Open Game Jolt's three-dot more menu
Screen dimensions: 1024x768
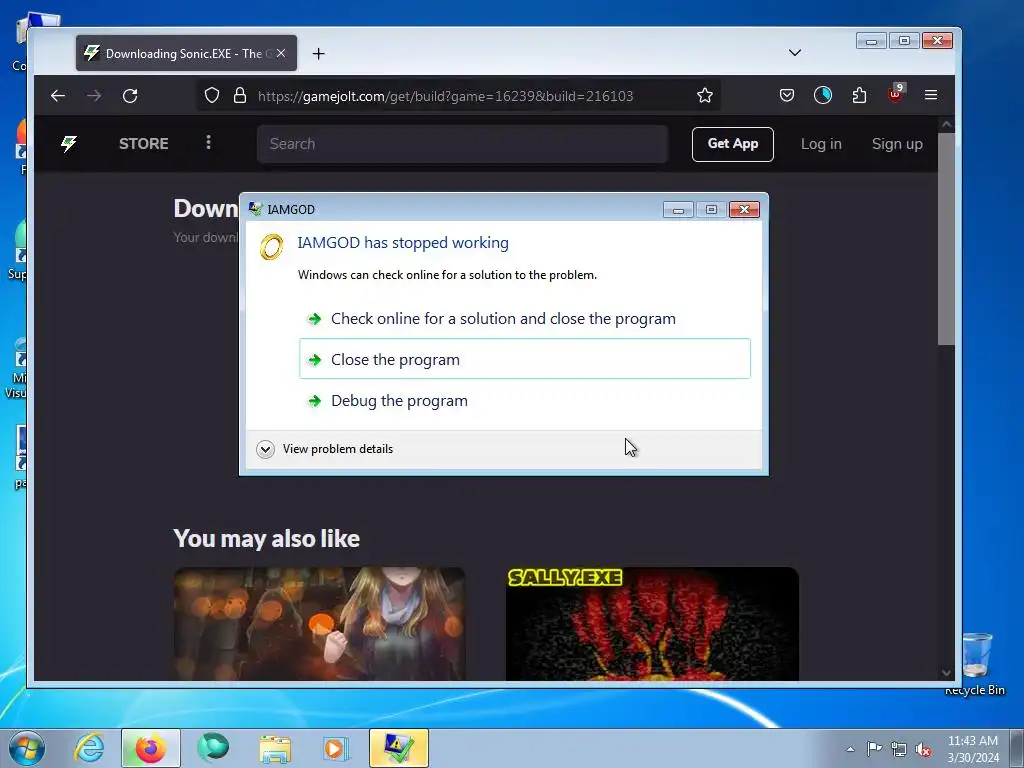pos(208,142)
